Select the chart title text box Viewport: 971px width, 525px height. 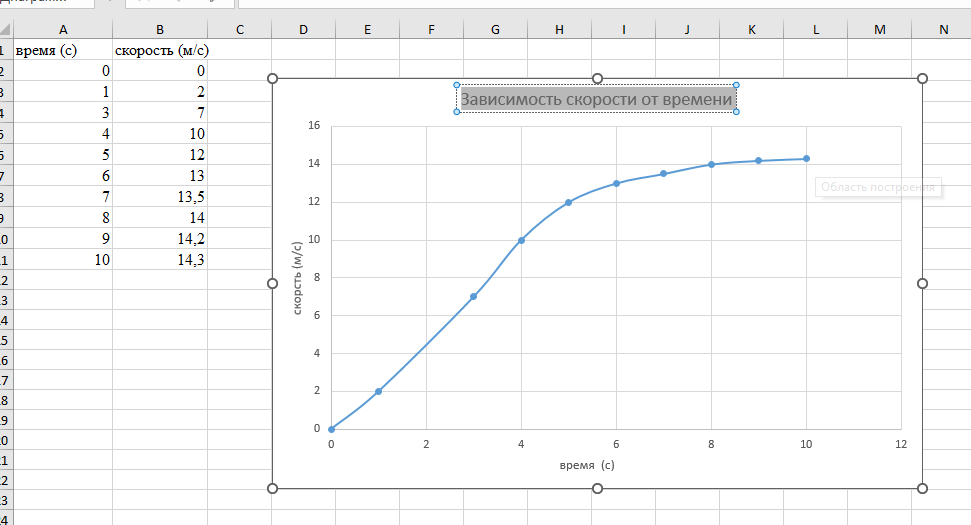coord(597,99)
